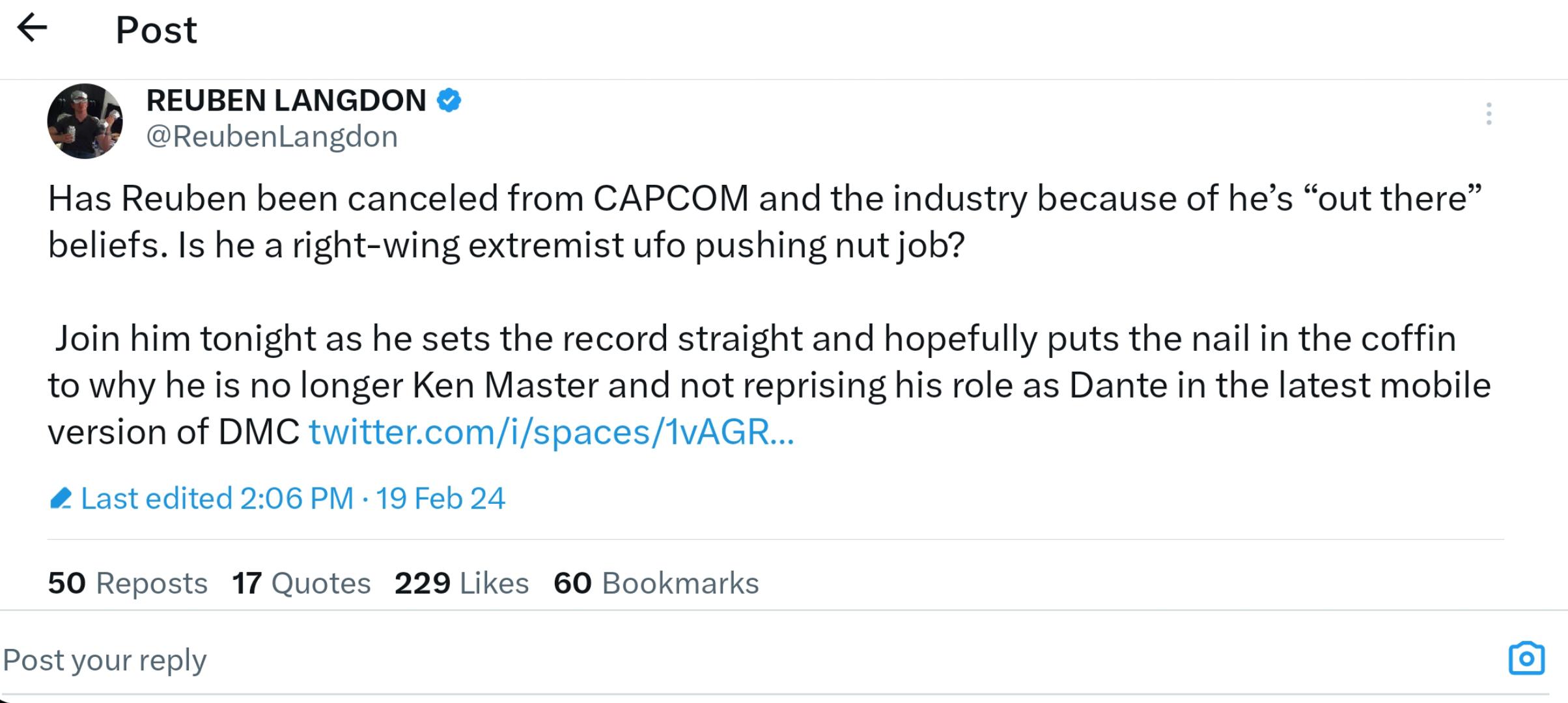Click the Post header title

click(156, 30)
